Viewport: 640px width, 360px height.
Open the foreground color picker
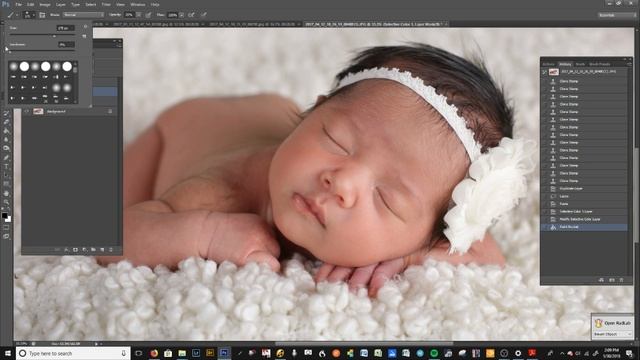pos(4,215)
